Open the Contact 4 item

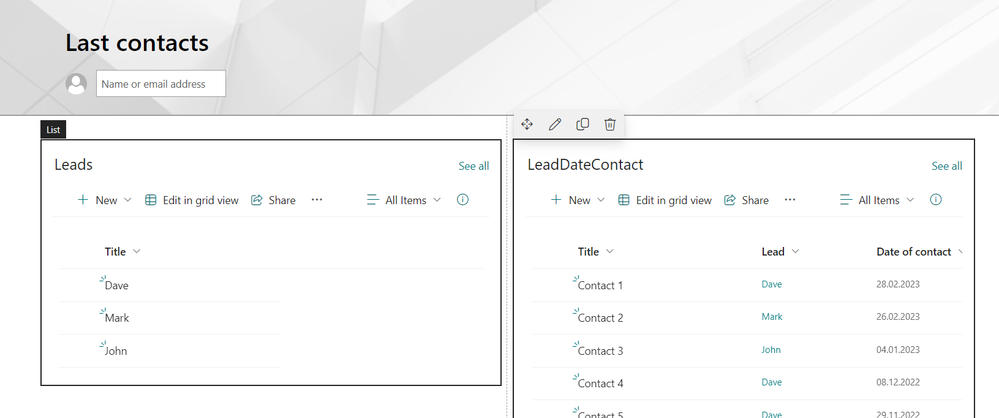point(600,384)
